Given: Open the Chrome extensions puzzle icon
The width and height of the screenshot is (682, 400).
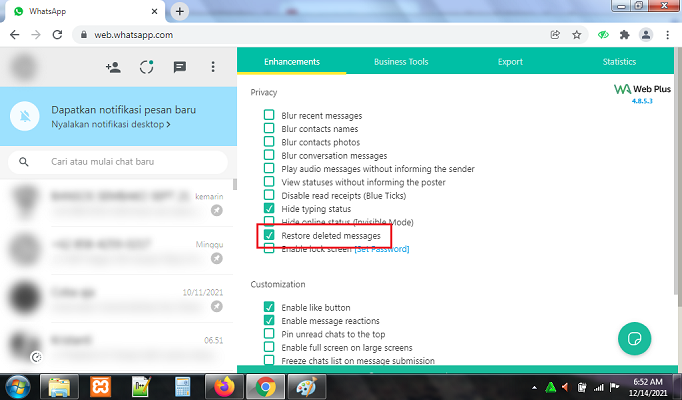Looking at the screenshot, I should pyautogui.click(x=625, y=35).
